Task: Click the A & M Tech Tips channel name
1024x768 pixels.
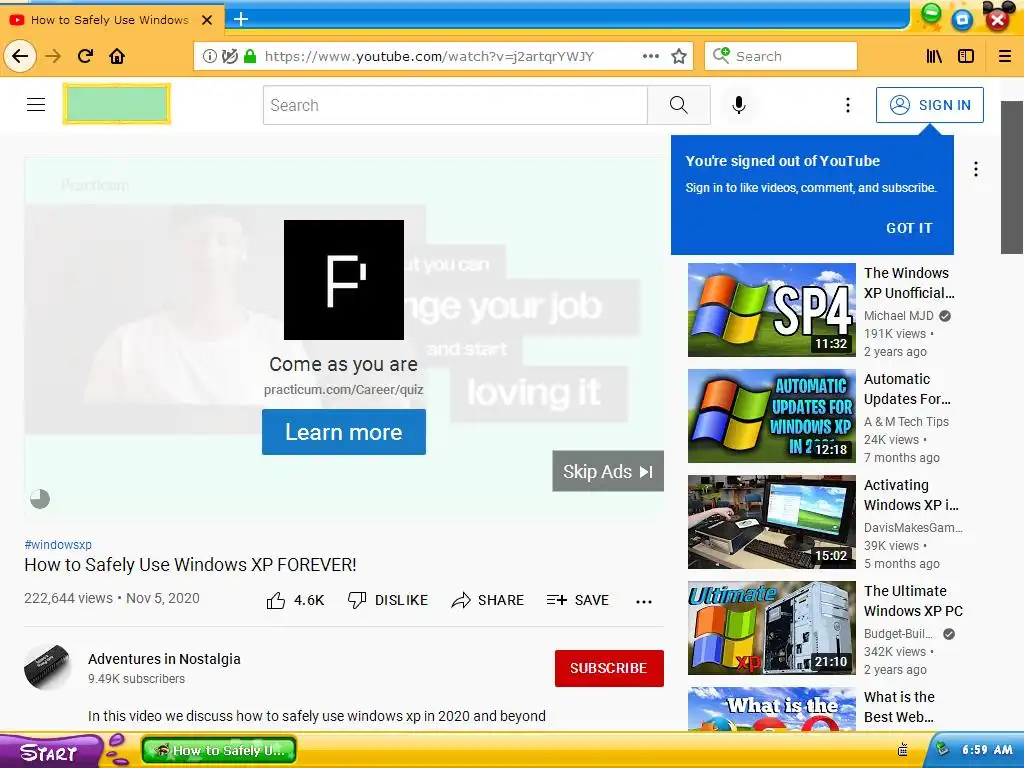Action: (906, 422)
